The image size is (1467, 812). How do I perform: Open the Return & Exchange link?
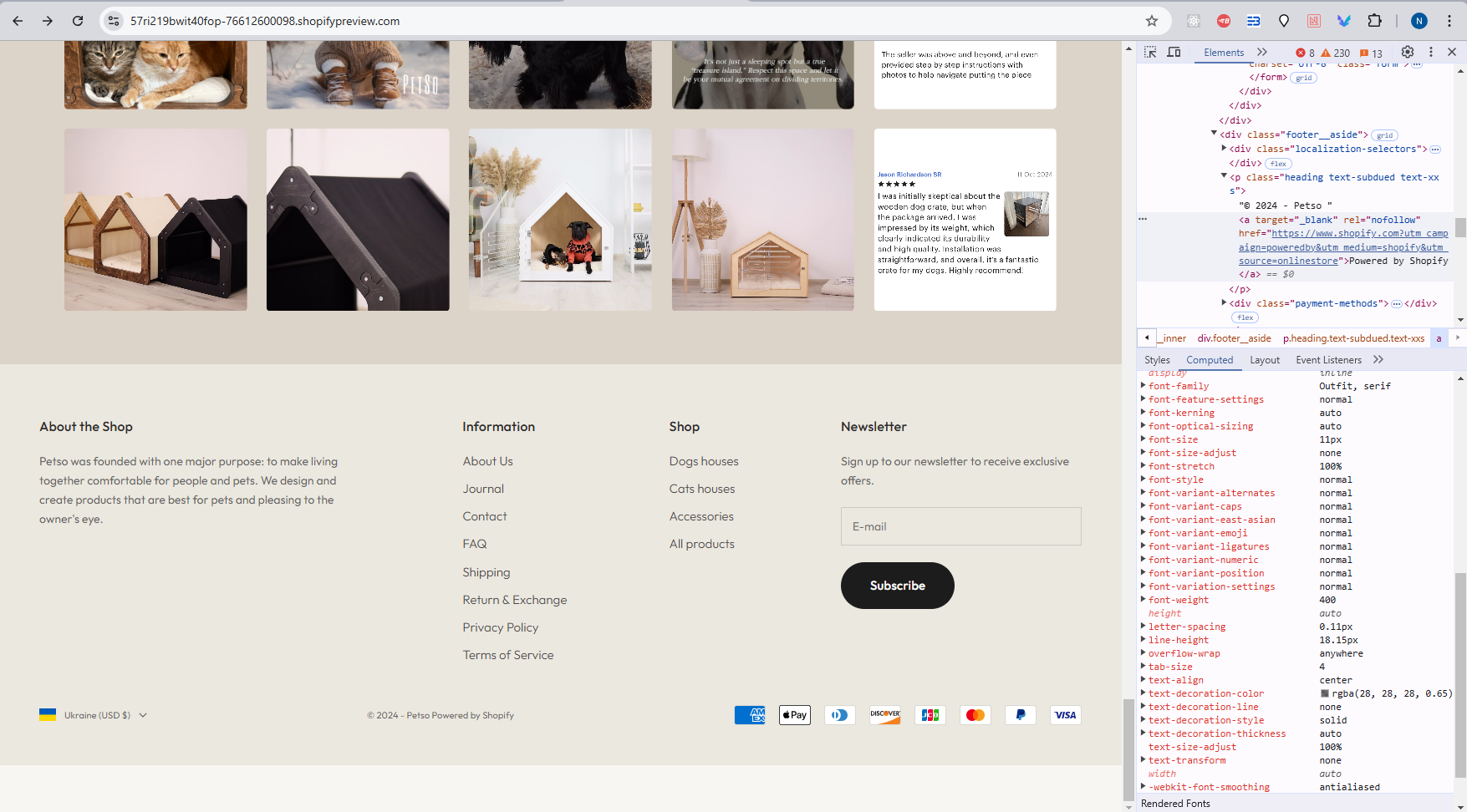click(x=514, y=600)
